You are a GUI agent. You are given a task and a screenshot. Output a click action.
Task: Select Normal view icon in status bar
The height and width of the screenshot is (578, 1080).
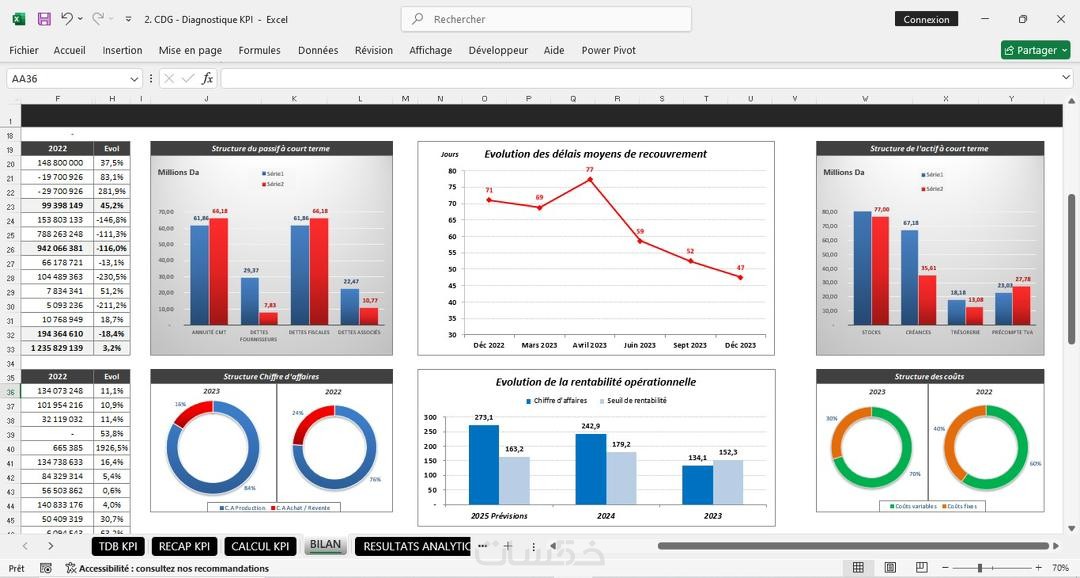[x=858, y=568]
